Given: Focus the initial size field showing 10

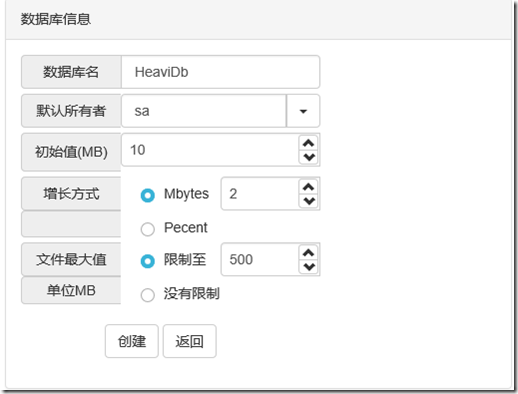Looking at the screenshot, I should [x=210, y=150].
